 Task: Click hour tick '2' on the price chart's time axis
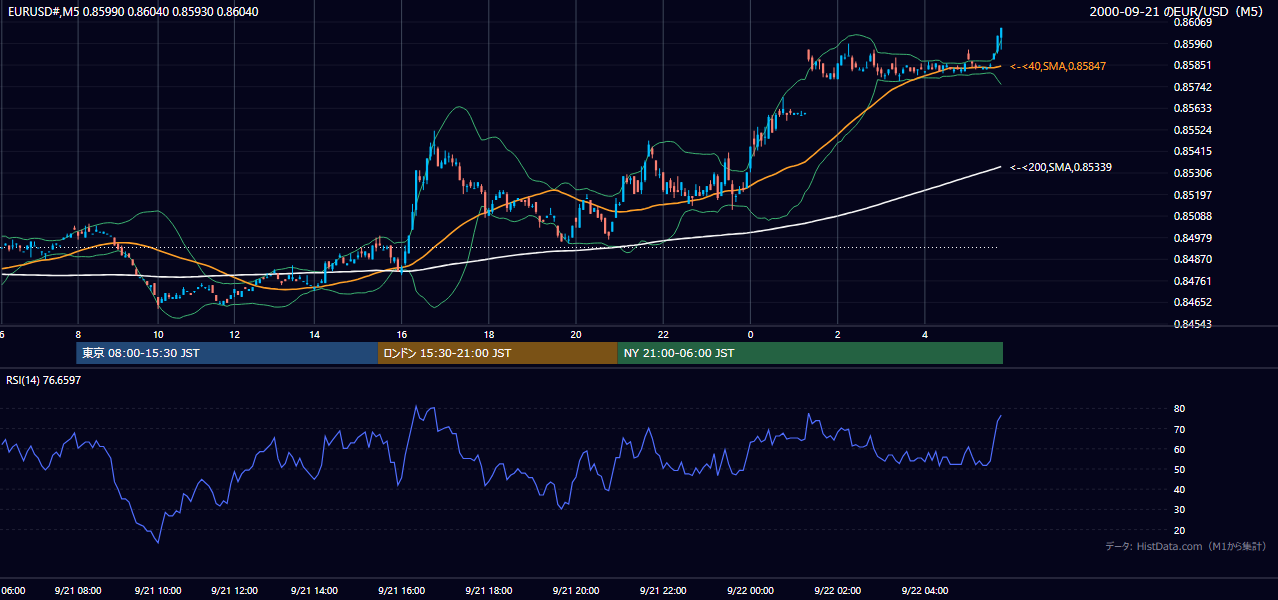point(837,334)
